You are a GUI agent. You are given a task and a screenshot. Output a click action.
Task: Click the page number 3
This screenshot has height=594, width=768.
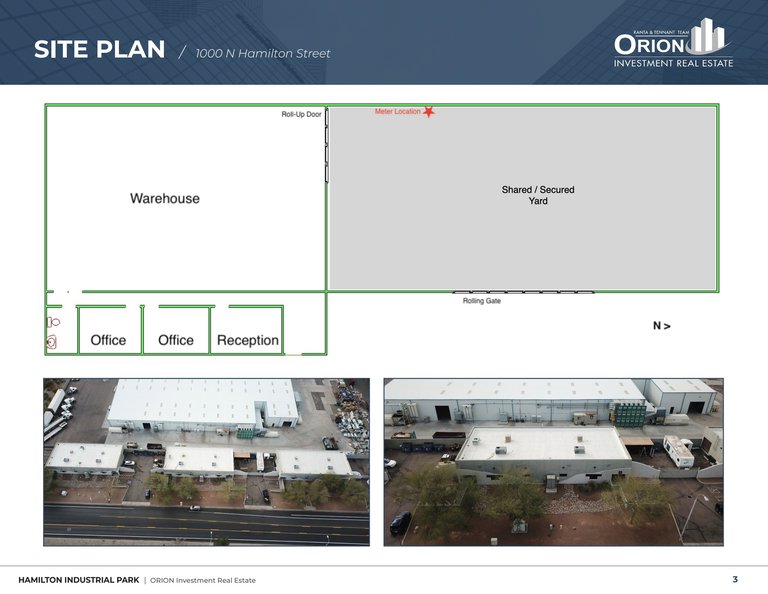click(735, 579)
